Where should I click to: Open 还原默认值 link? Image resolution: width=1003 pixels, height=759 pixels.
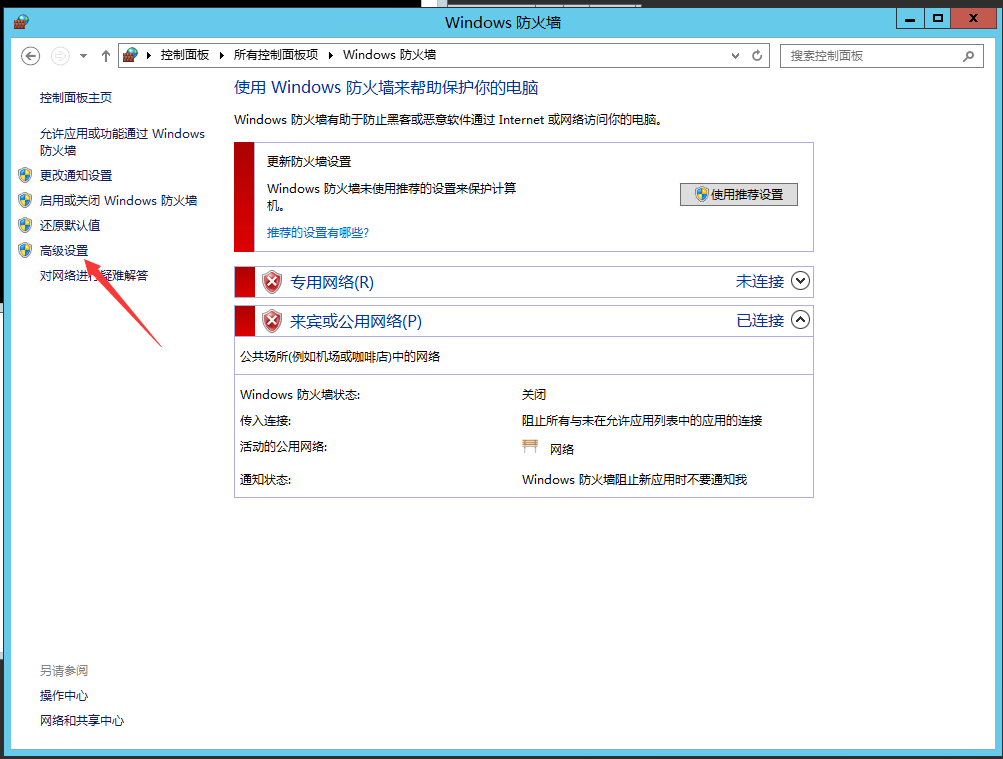pyautogui.click(x=70, y=225)
